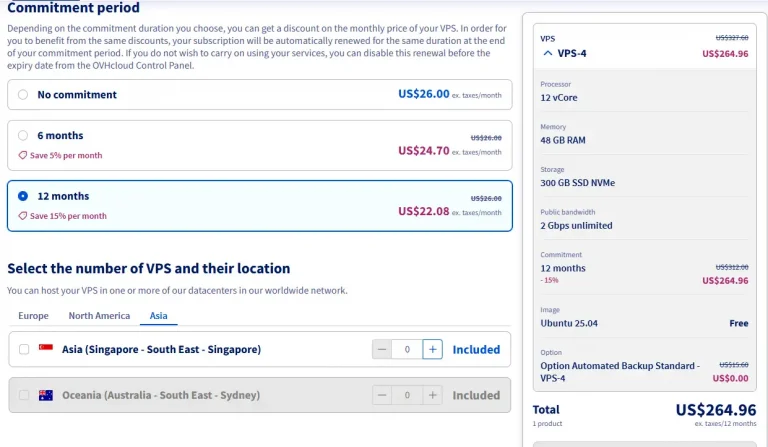Decrease Sydney VPS quantity with minus

pos(382,395)
